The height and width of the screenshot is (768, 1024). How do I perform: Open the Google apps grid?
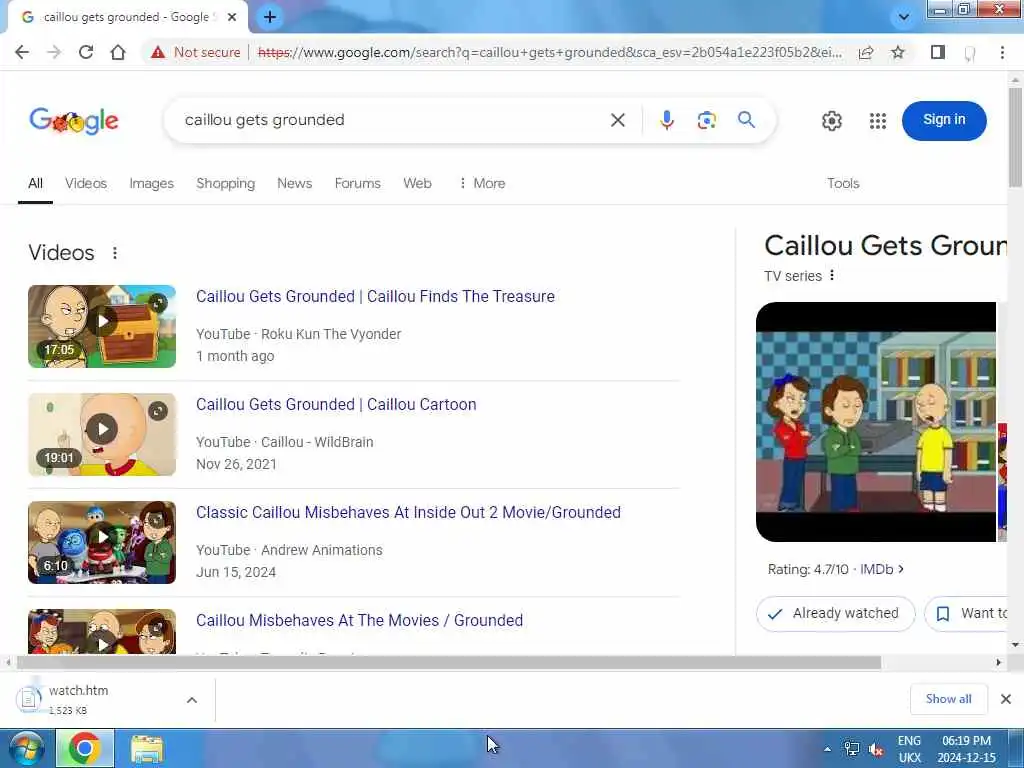pyautogui.click(x=878, y=121)
